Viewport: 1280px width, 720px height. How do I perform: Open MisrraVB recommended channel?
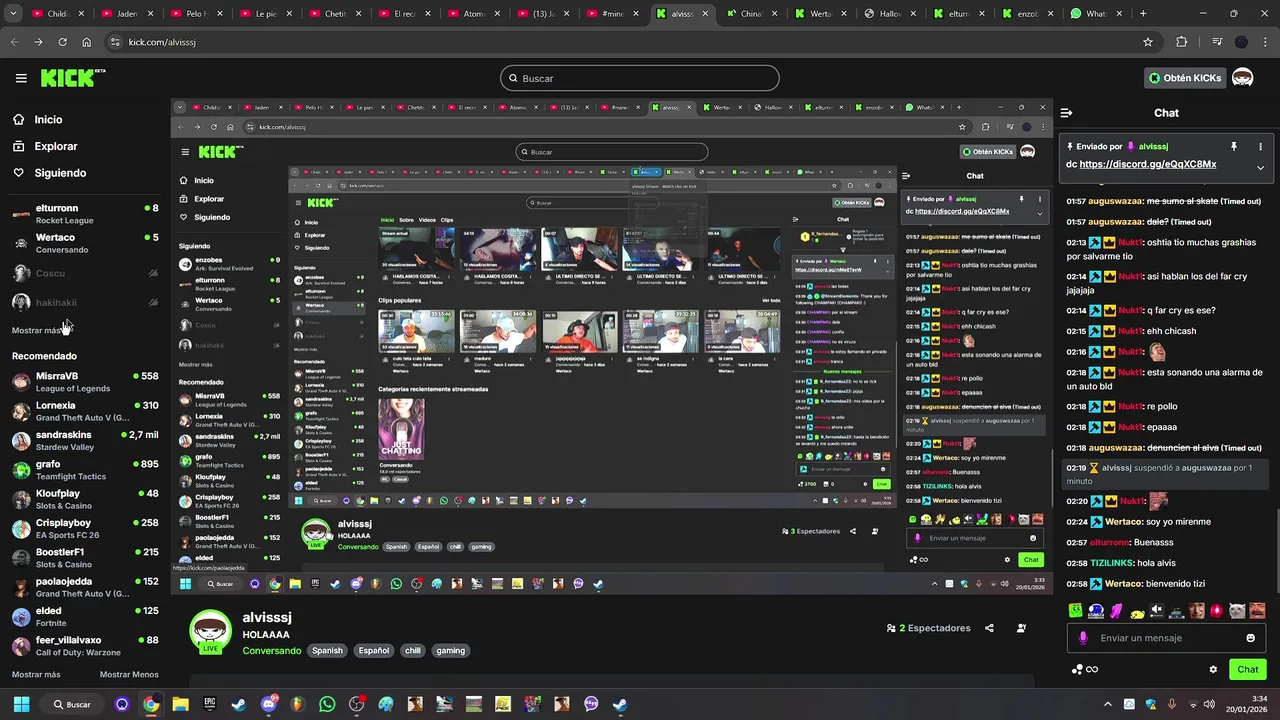point(84,382)
